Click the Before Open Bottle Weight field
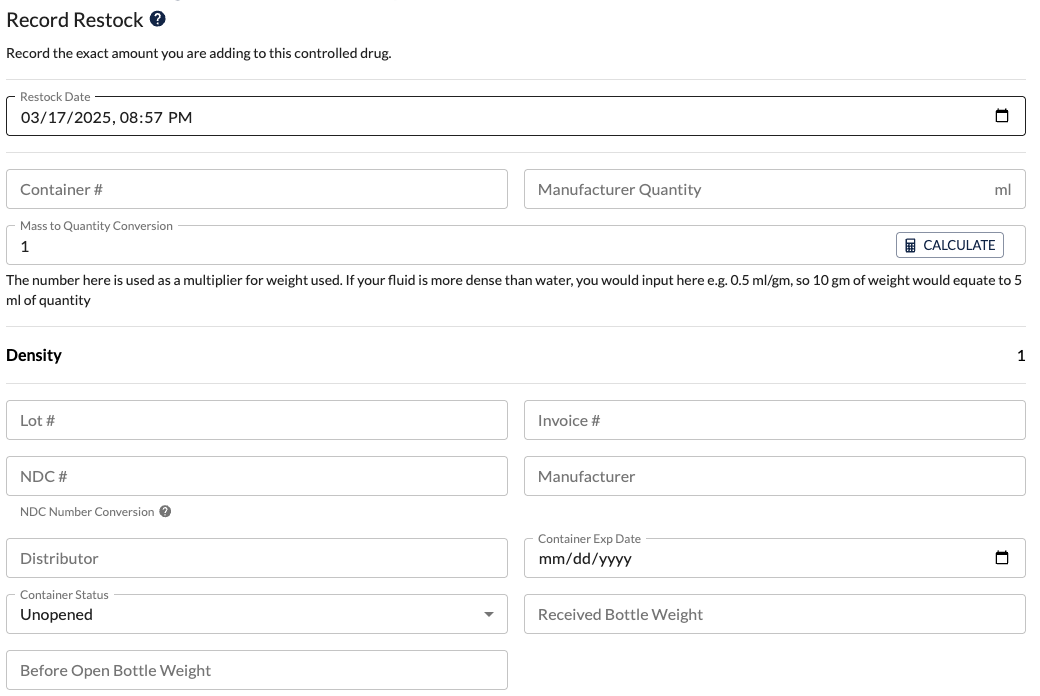The image size is (1040, 696). pos(257,670)
